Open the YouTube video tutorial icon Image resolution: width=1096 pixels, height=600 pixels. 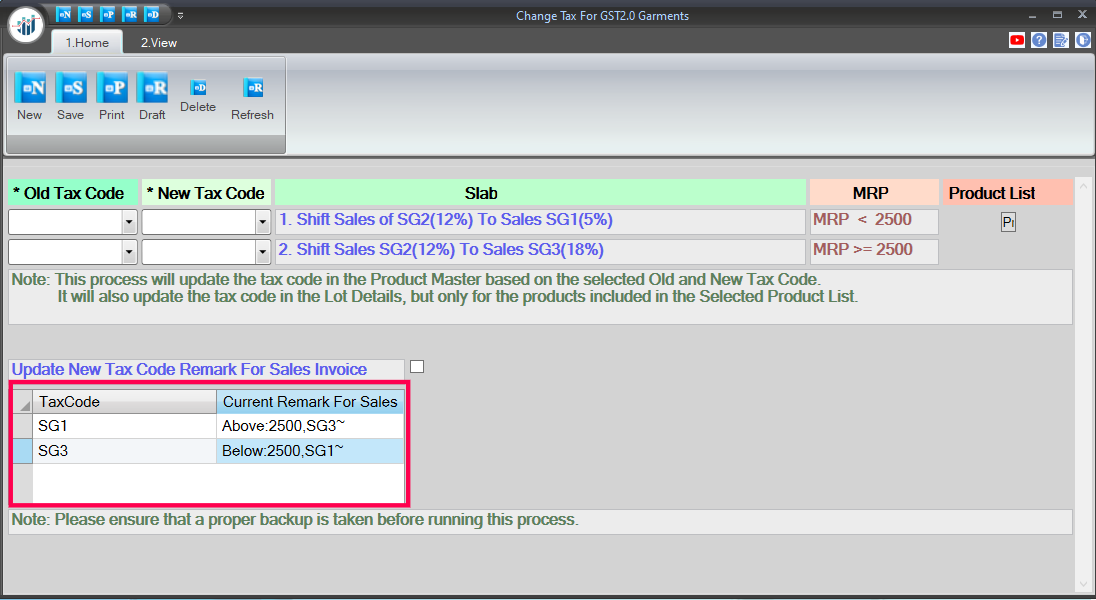tap(1017, 40)
